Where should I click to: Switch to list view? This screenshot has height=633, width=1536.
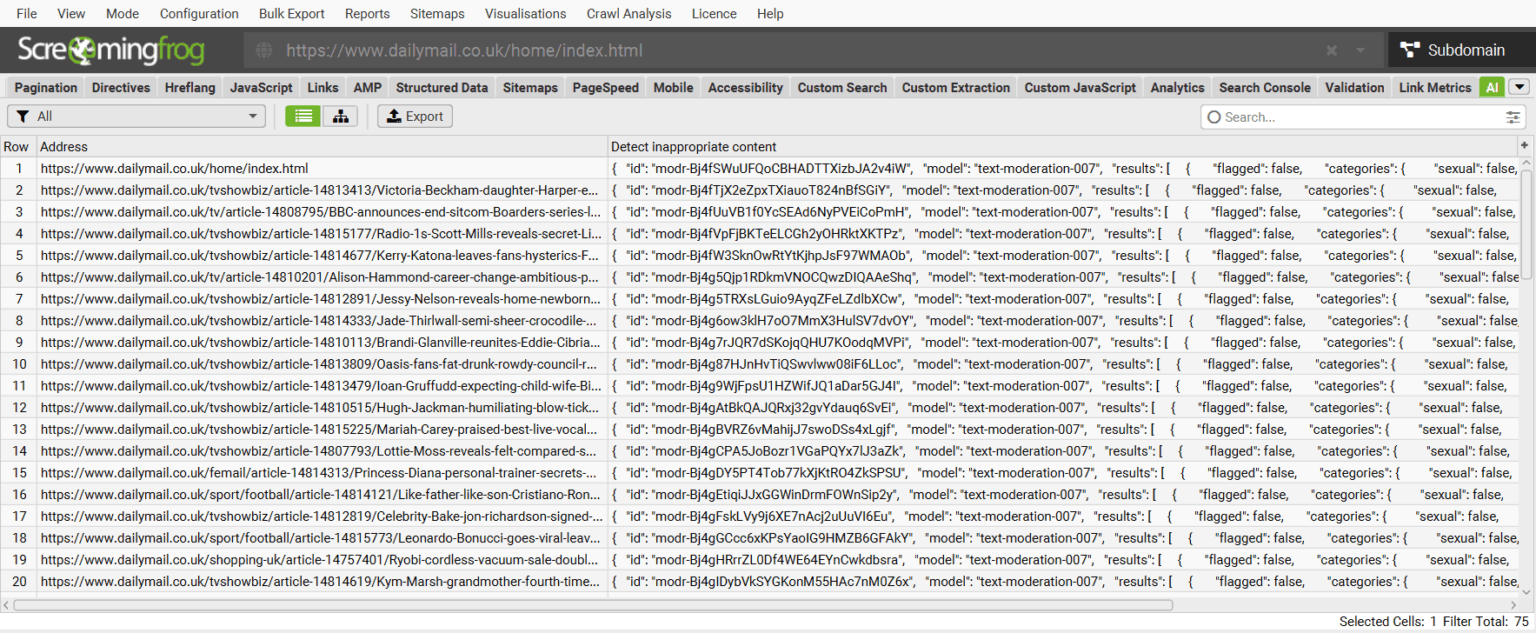coord(303,117)
